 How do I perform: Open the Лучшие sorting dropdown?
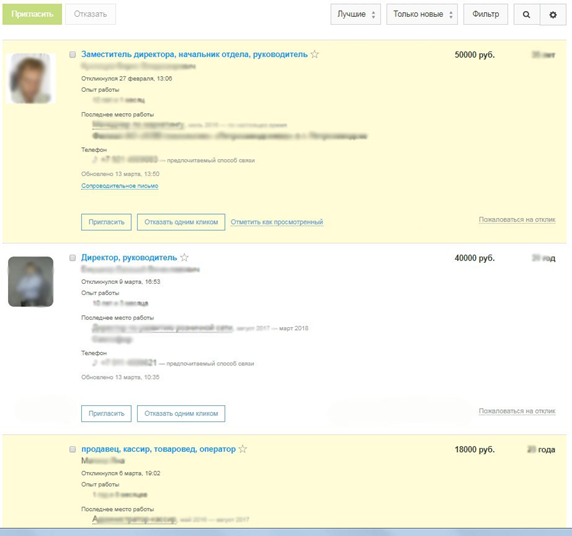click(x=356, y=14)
